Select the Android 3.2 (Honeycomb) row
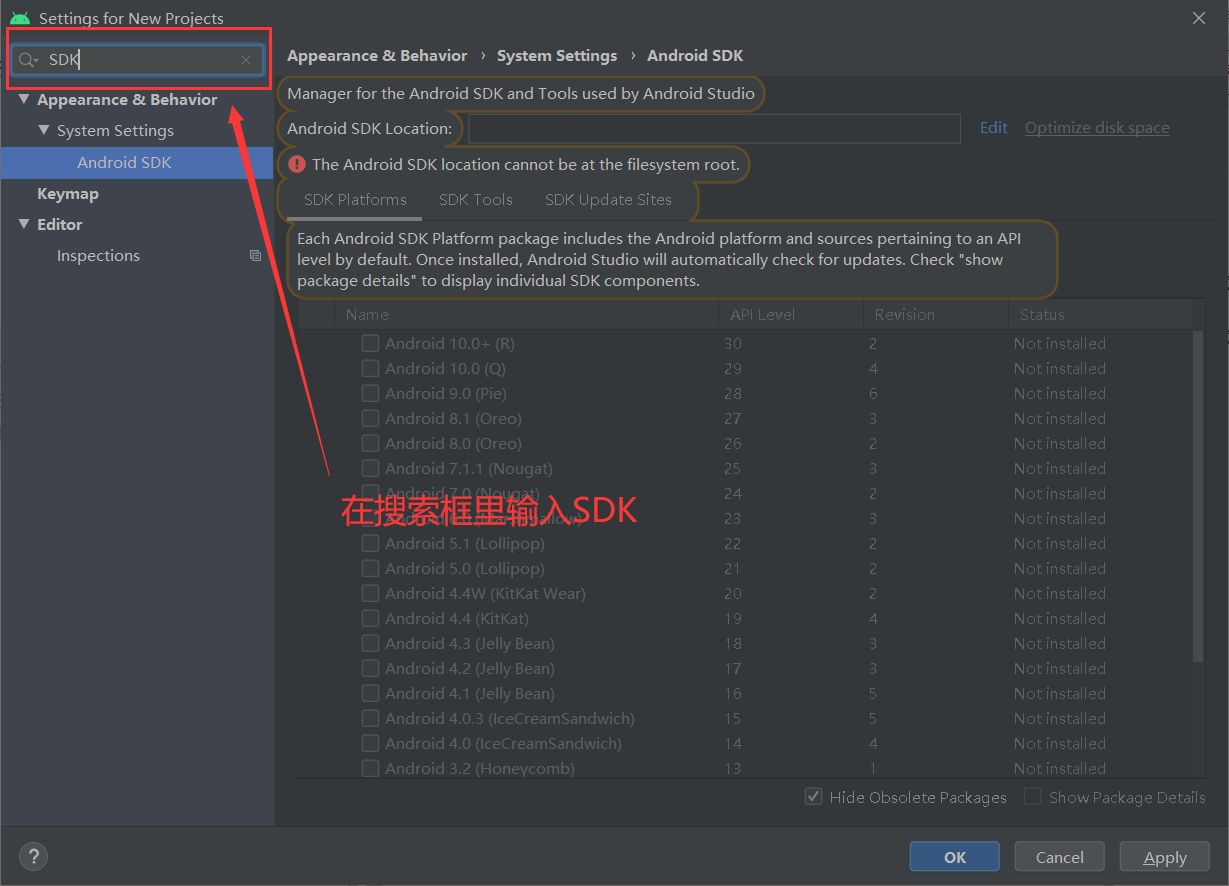This screenshot has height=886, width=1229. (x=745, y=768)
